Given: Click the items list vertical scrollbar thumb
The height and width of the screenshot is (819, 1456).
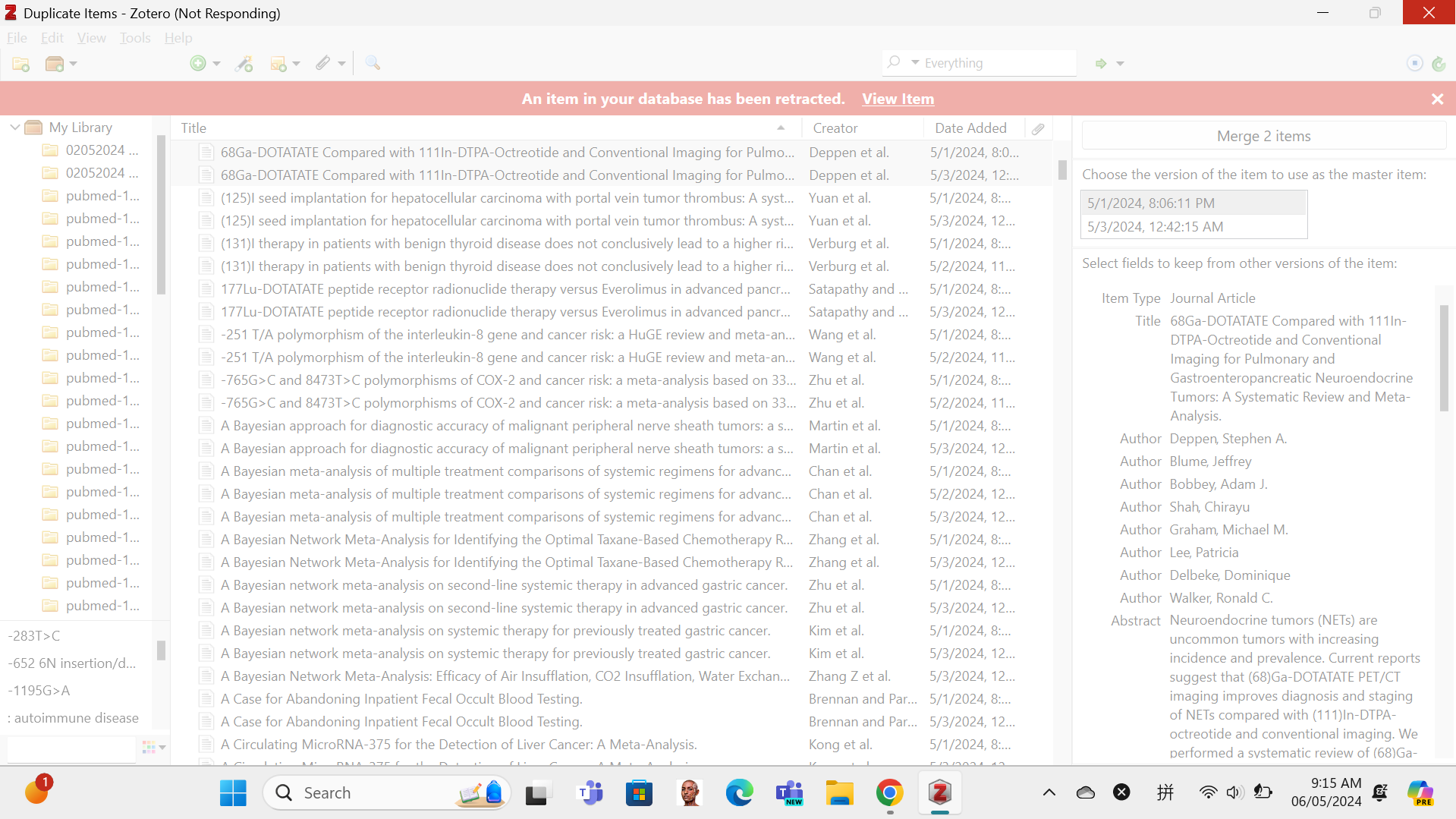Looking at the screenshot, I should pos(1062,170).
